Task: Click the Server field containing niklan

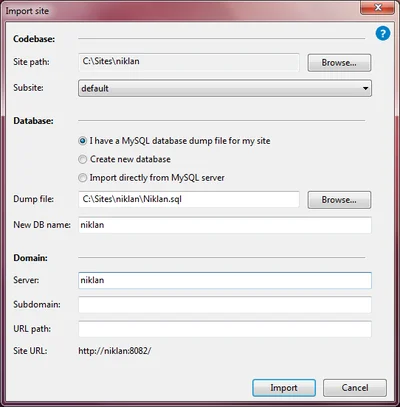Action: point(225,280)
